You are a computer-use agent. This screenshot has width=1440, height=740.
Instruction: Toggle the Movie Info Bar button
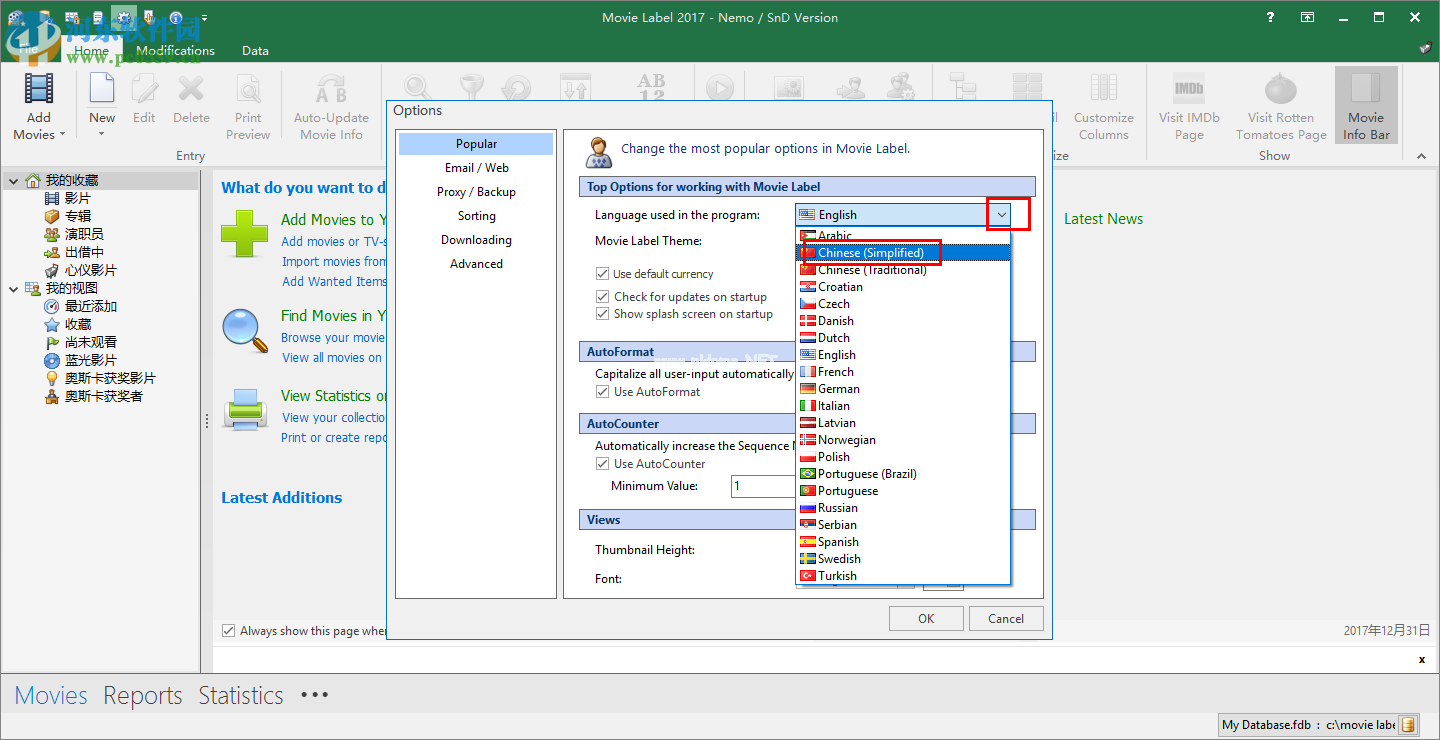1366,107
